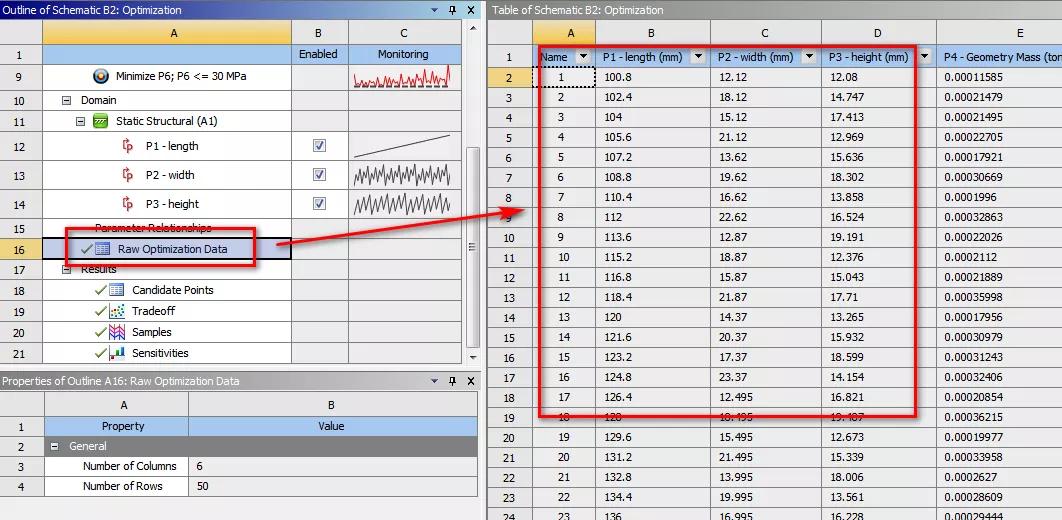Click the P1 - length monitoring sparkline
1062x520 pixels.
tap(402, 146)
